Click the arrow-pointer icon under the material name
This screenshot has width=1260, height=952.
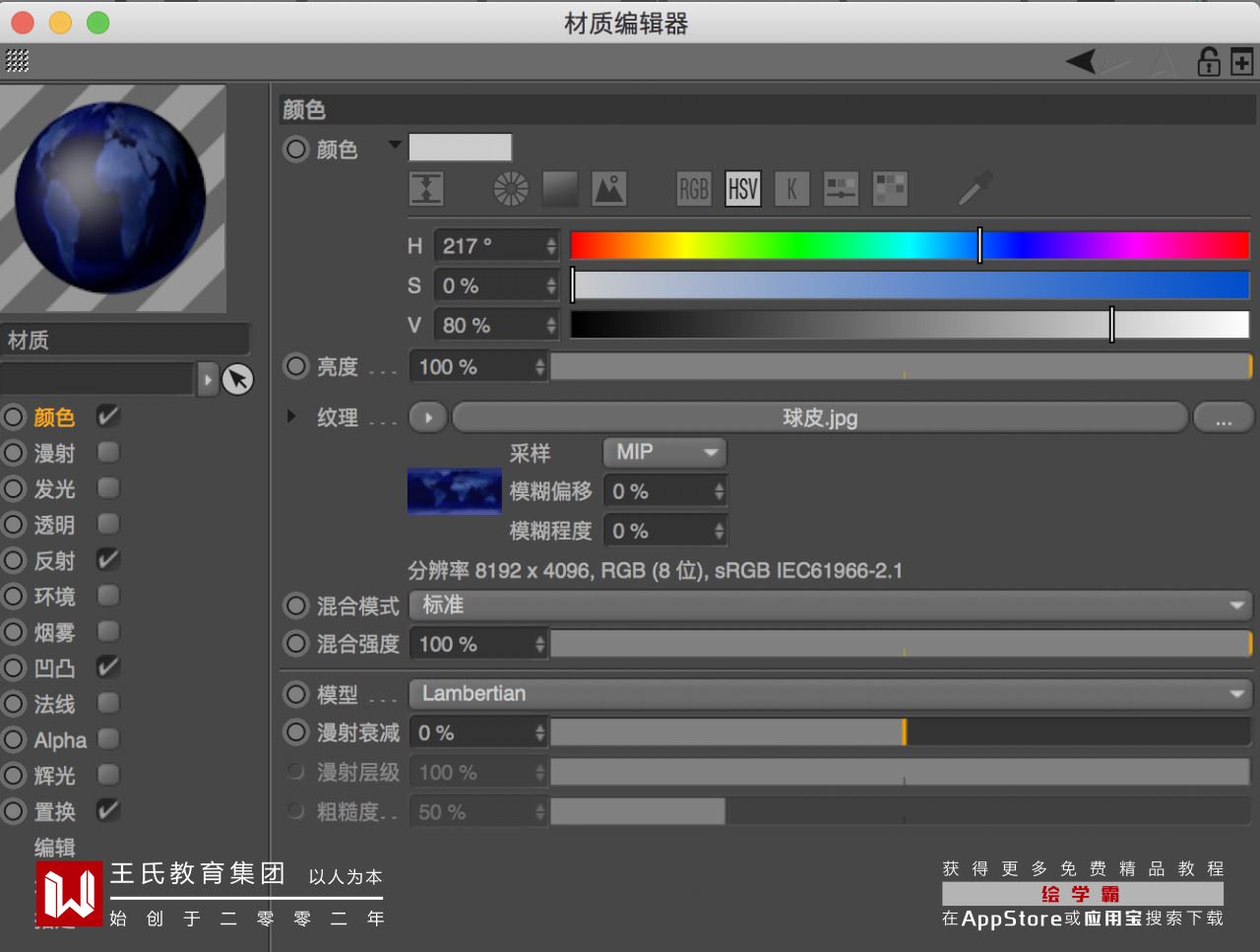(x=238, y=379)
